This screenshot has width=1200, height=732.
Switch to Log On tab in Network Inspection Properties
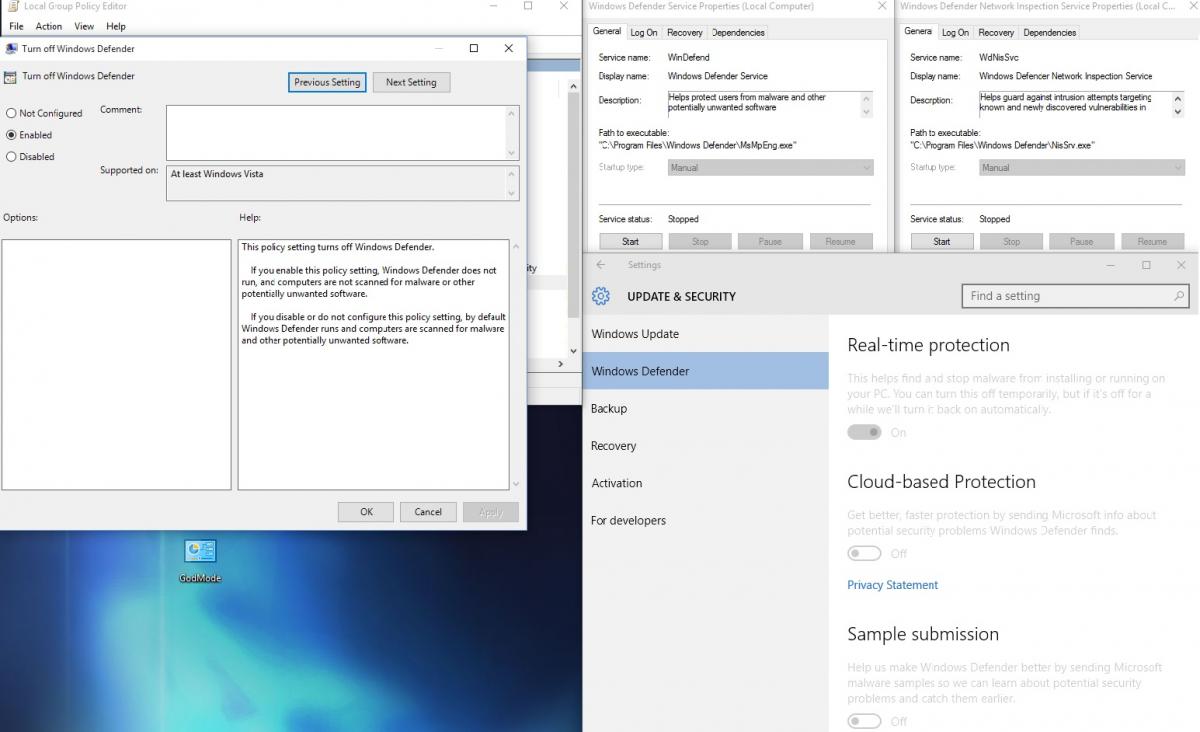click(955, 33)
